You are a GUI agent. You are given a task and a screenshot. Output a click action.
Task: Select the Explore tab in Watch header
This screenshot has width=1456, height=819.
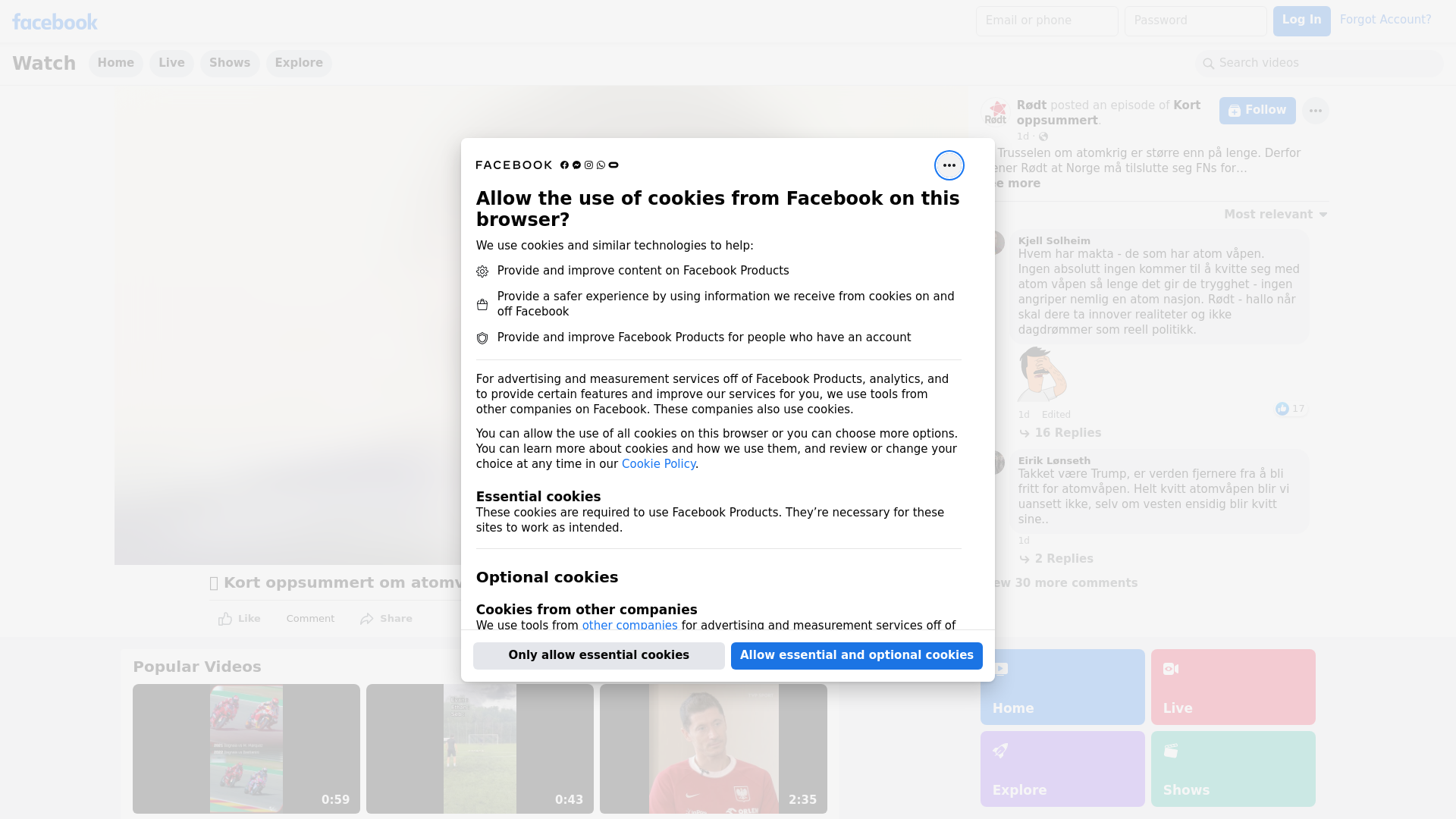299,64
